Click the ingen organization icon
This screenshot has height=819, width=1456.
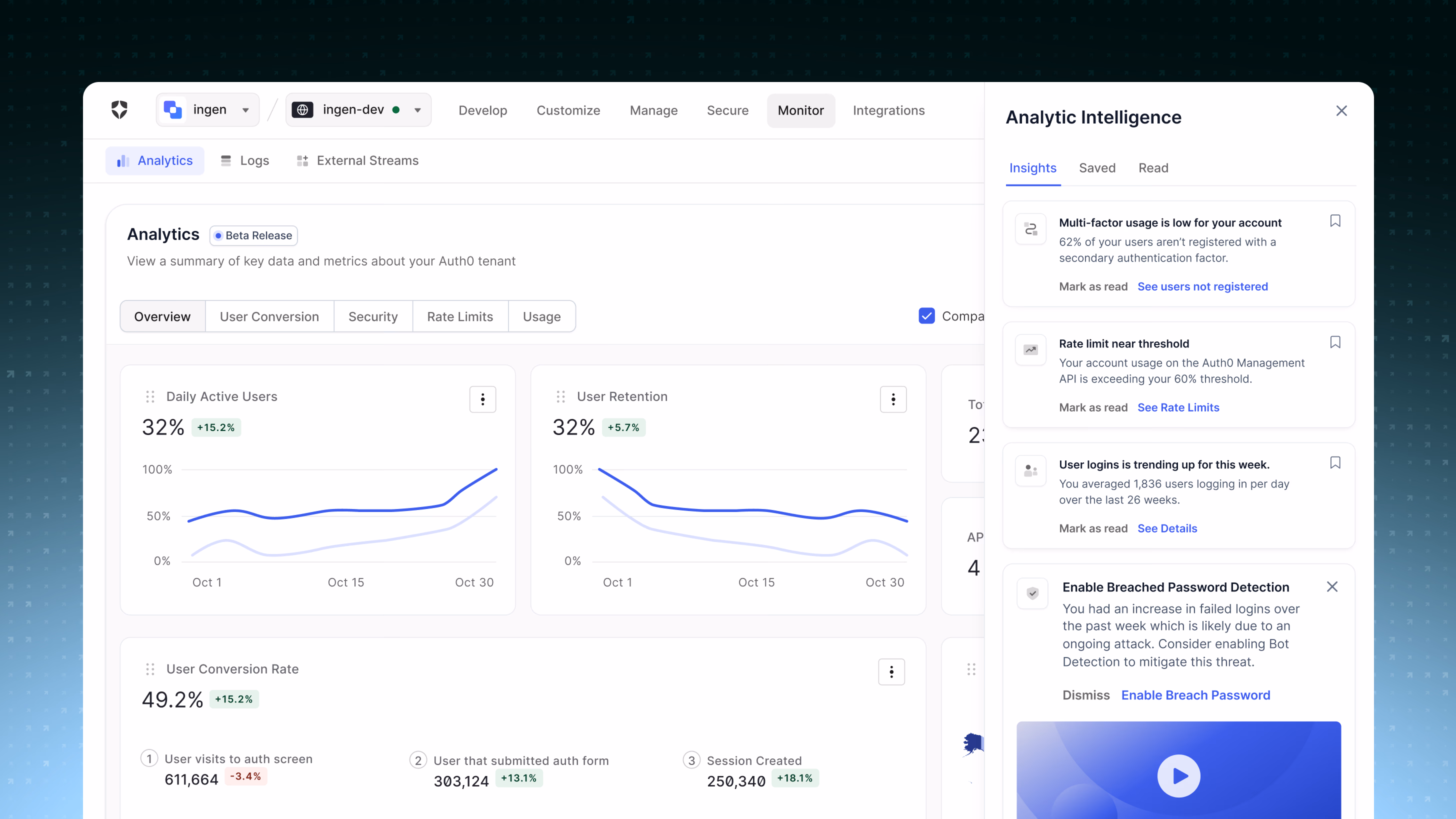tap(172, 109)
